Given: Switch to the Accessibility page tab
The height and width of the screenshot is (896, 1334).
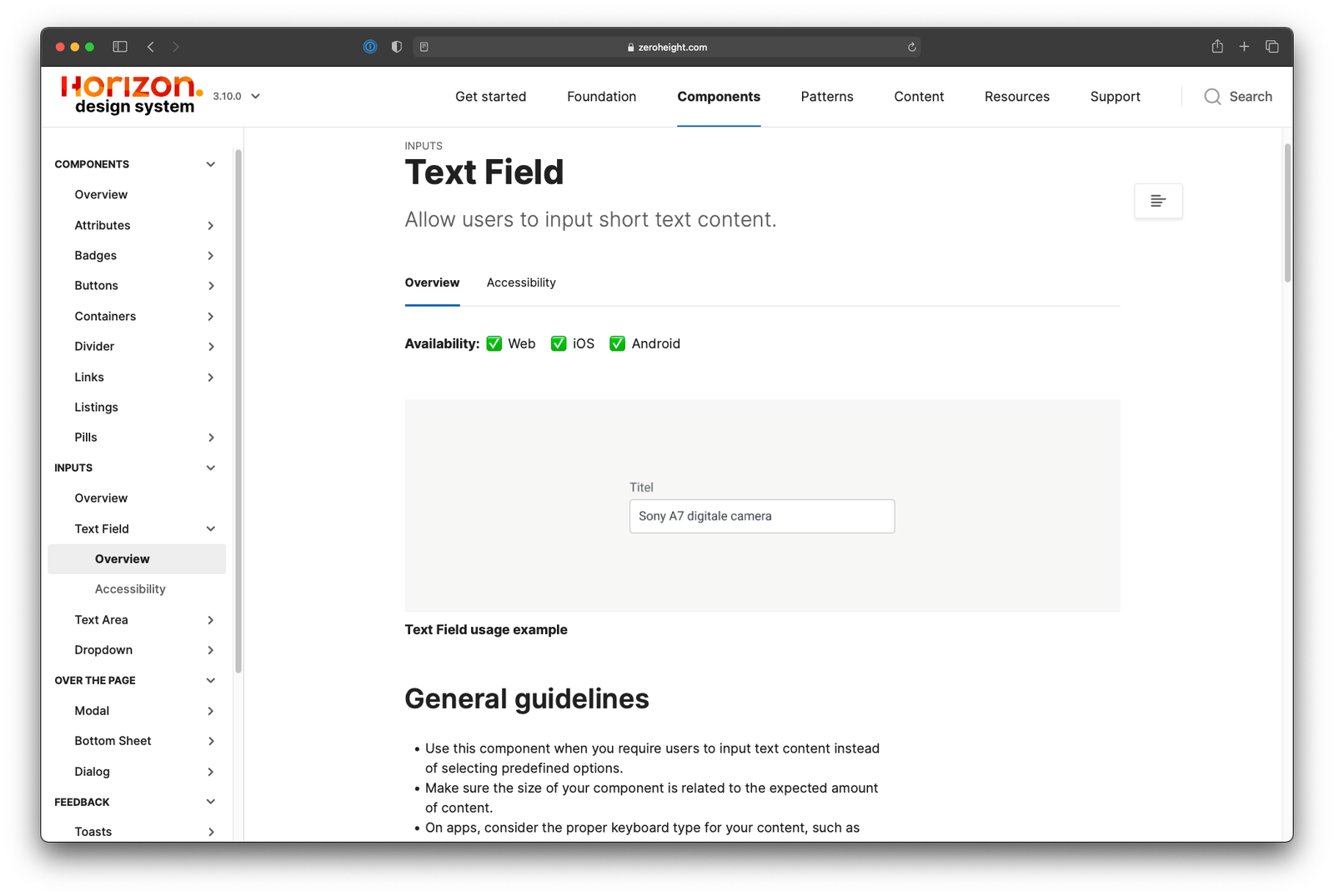Looking at the screenshot, I should coord(521,283).
